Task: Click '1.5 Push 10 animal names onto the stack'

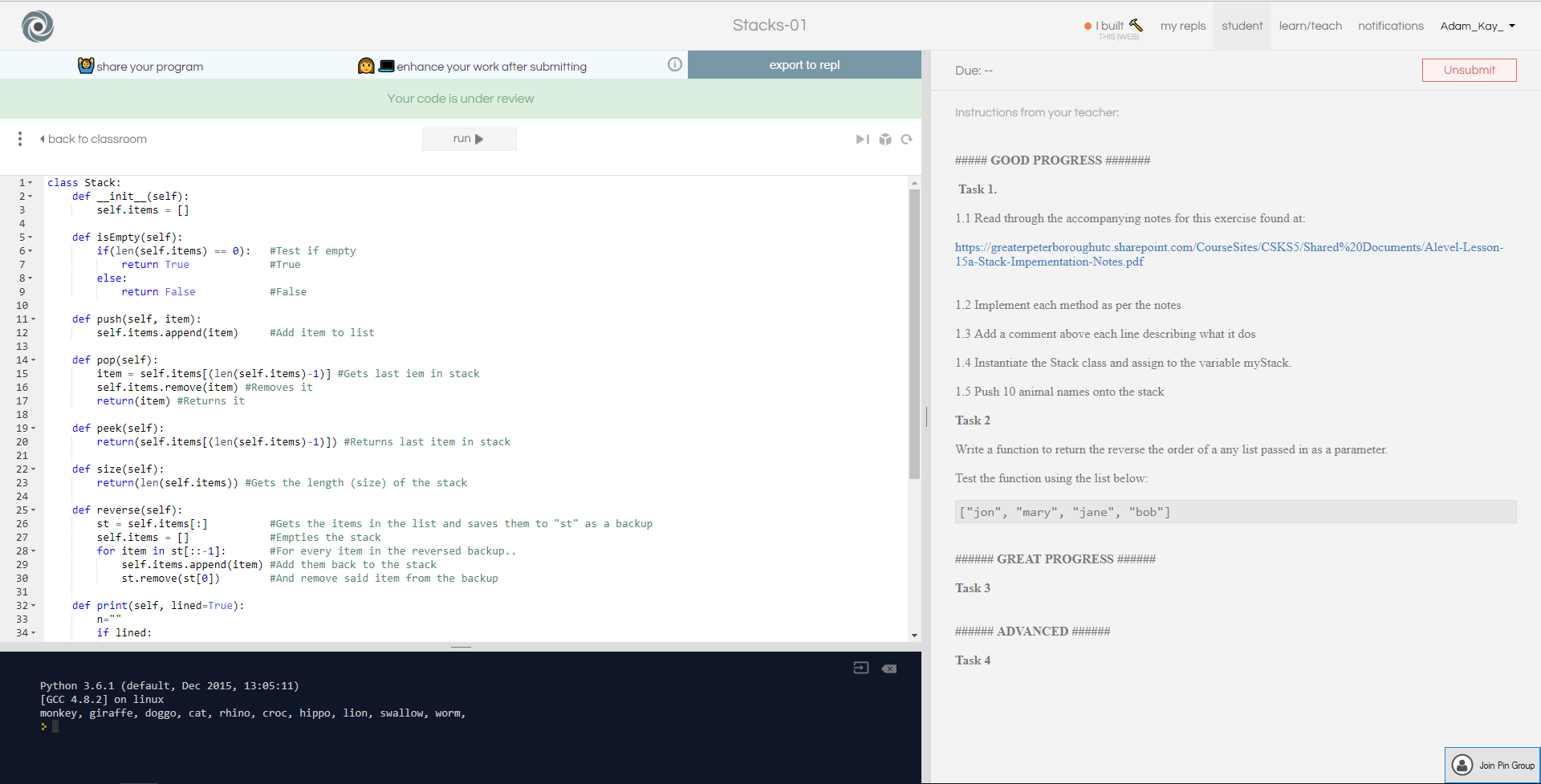Action: [1059, 392]
